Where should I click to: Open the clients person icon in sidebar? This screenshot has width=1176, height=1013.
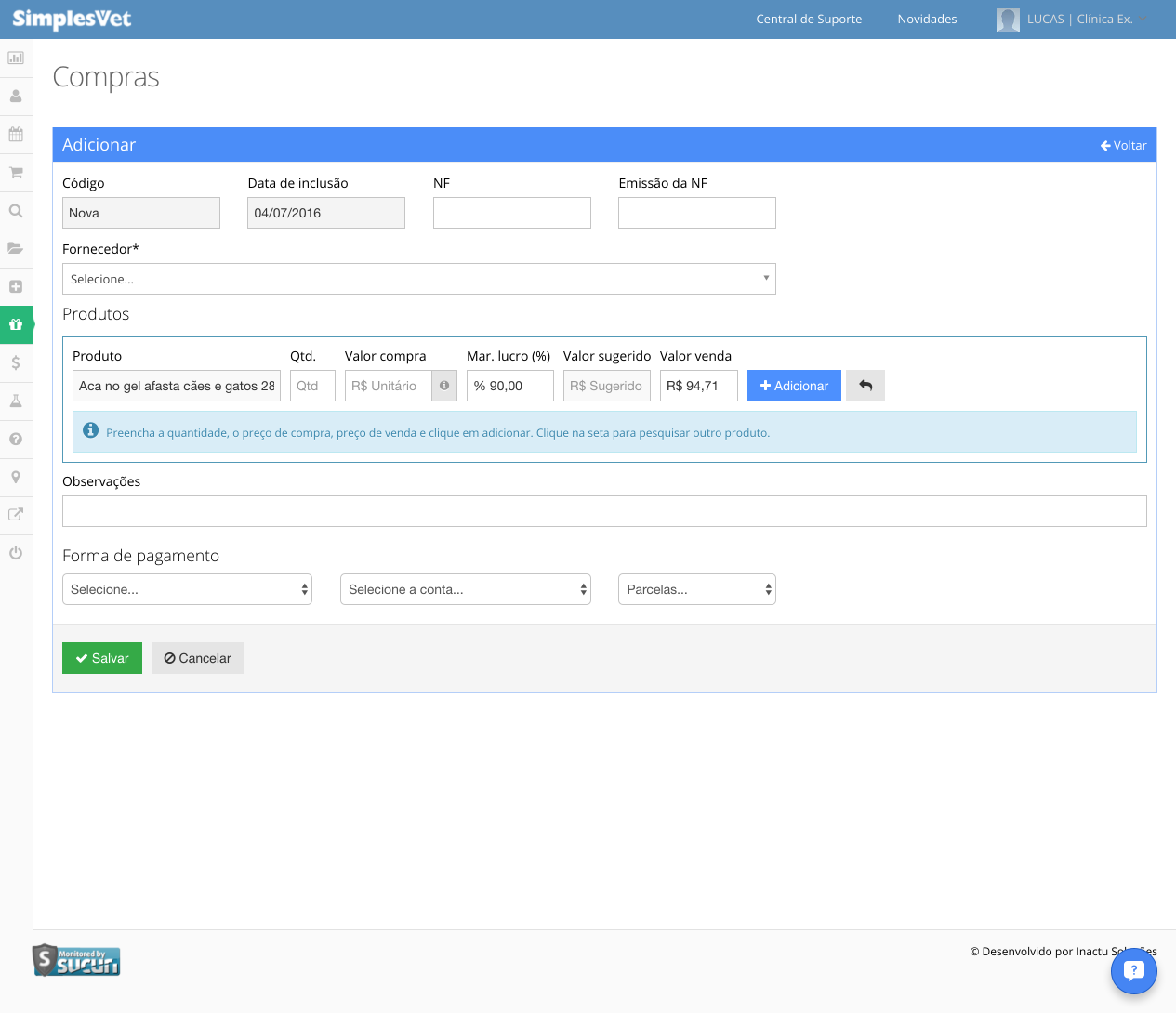coord(16,96)
